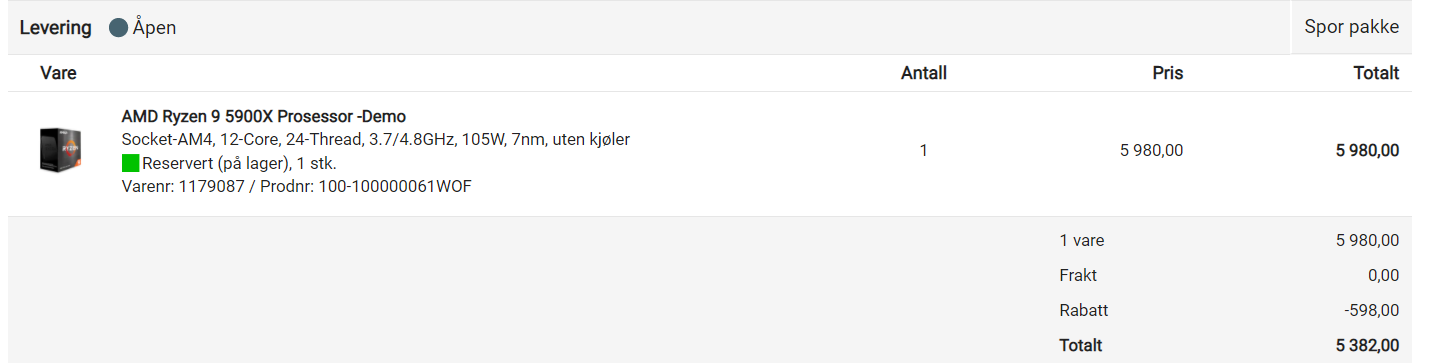This screenshot has width=1440, height=363.
Task: Click the Totalt column header
Action: pos(1375,73)
